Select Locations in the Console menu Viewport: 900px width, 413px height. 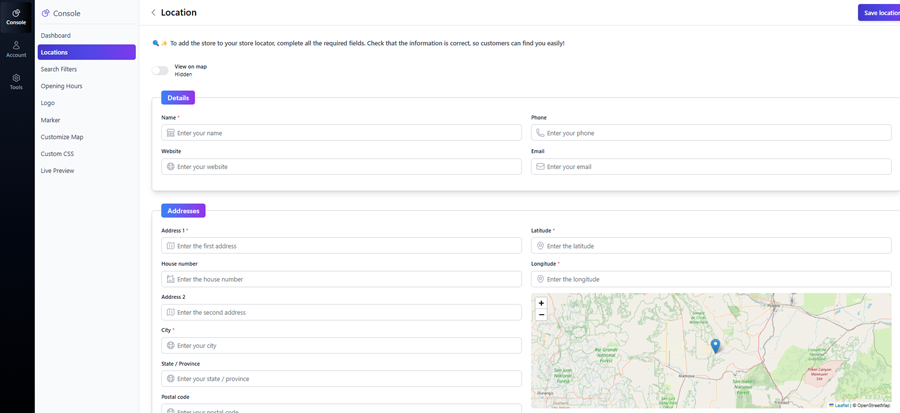87,52
